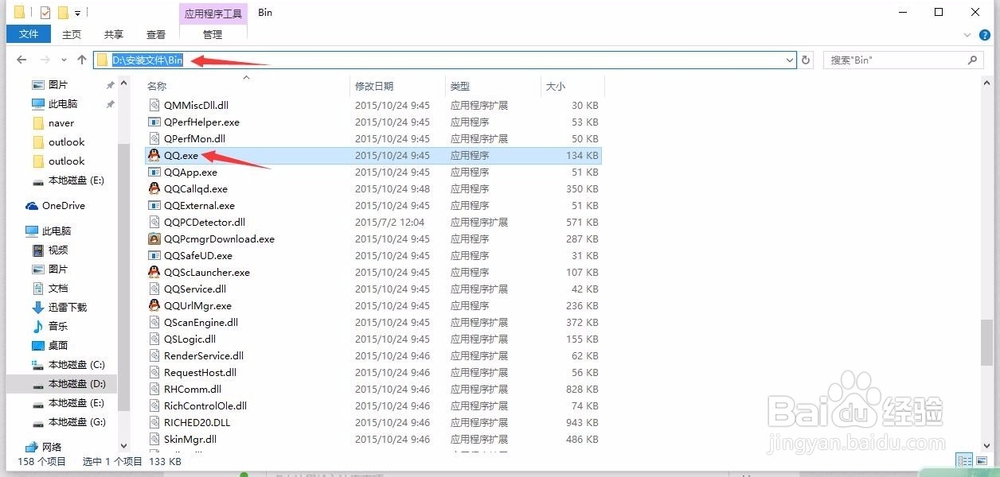Open the 管理 ribbon tab
The height and width of the screenshot is (477, 1000).
pyautogui.click(x=213, y=34)
